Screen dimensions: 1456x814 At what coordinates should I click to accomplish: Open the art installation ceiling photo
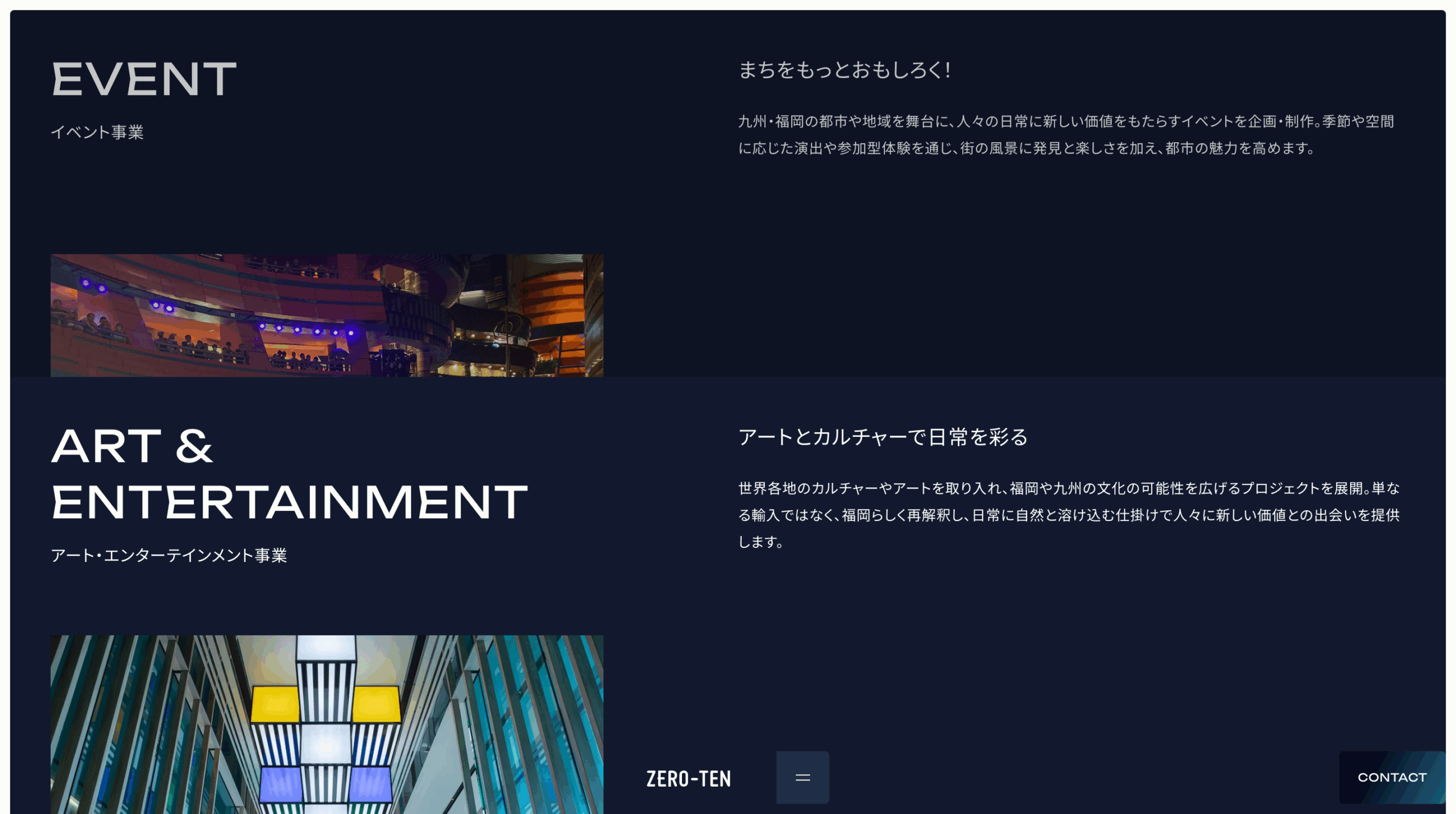tap(326, 724)
